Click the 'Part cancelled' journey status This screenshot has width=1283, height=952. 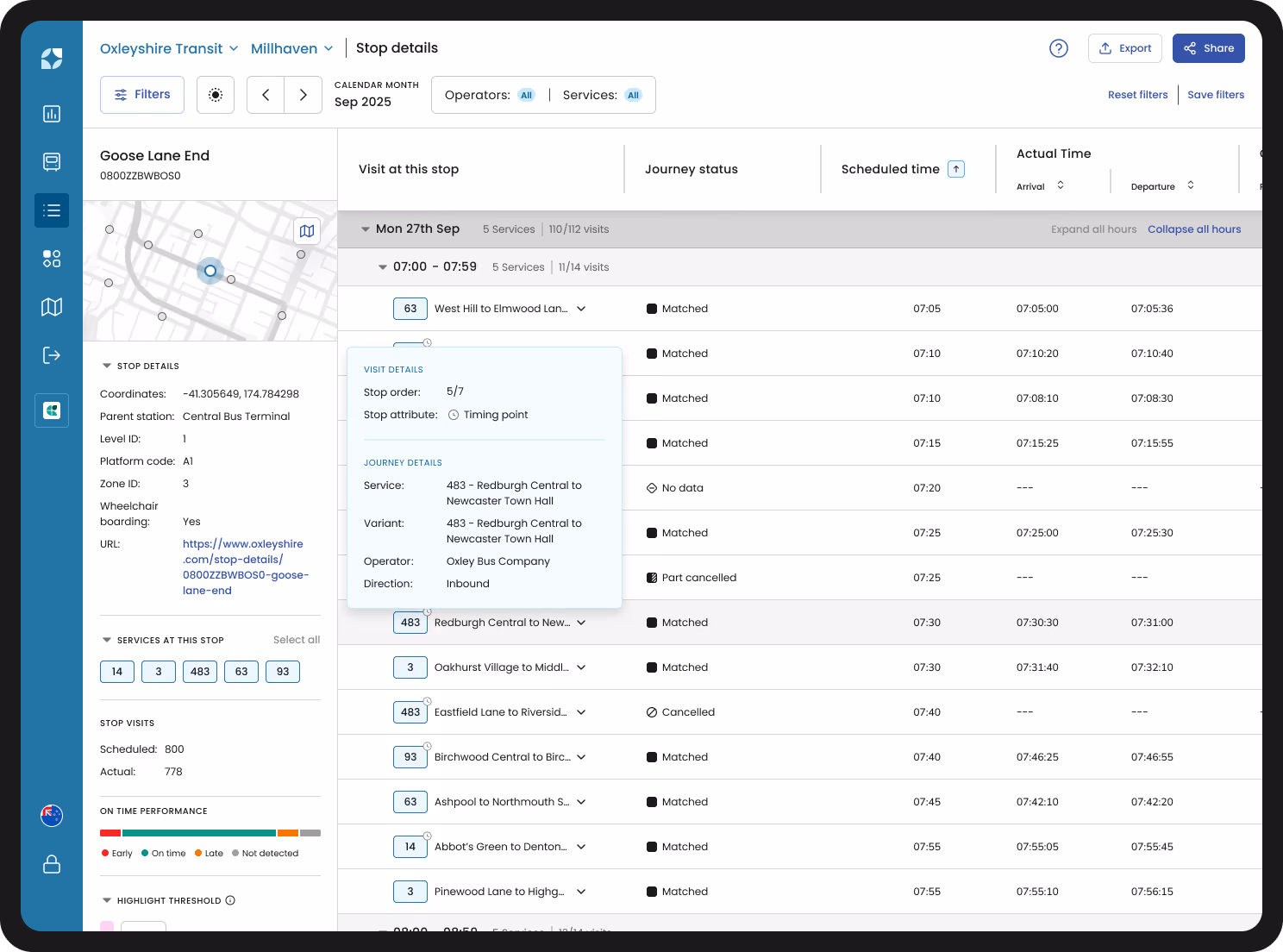tap(692, 578)
